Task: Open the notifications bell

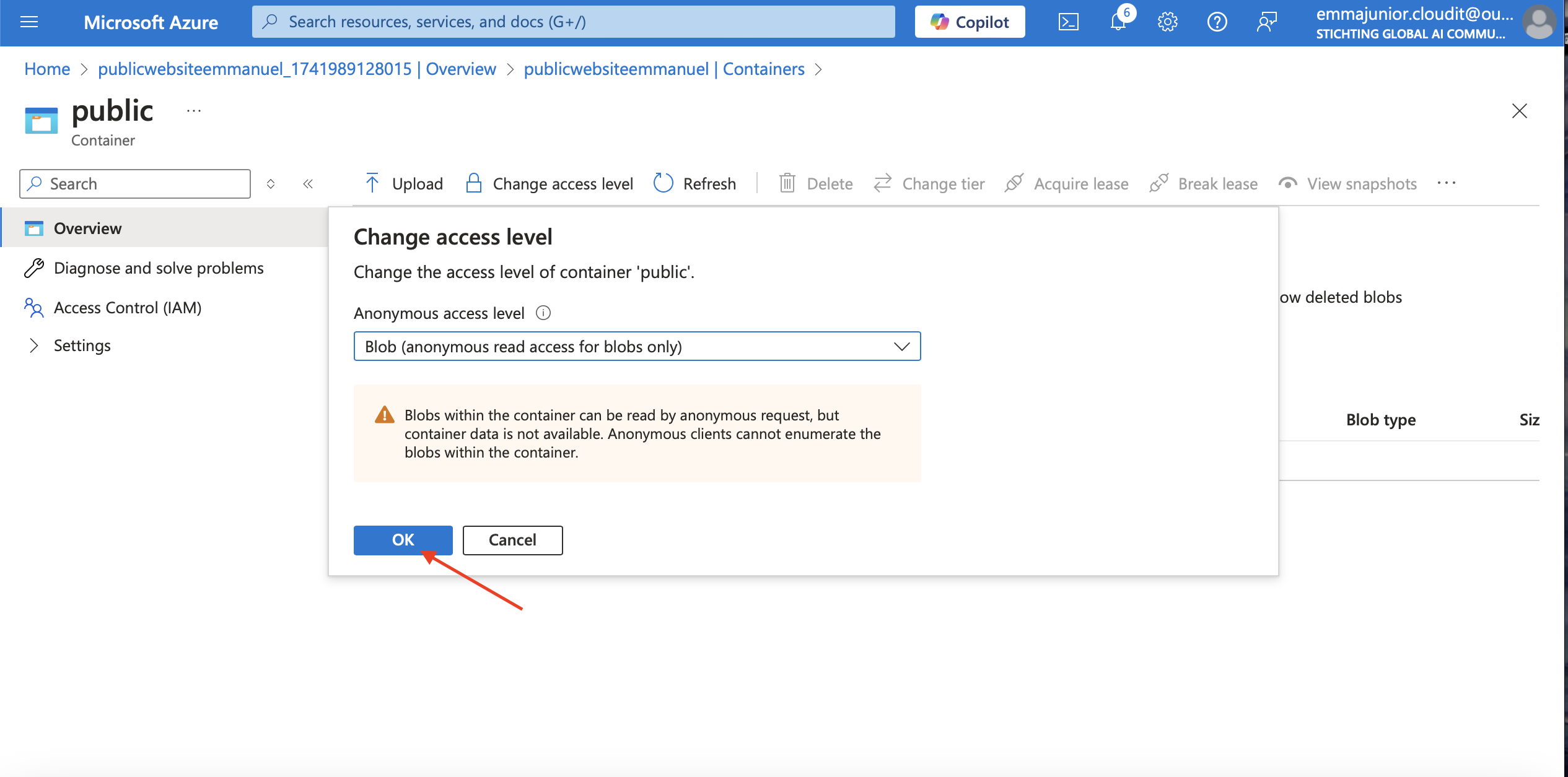Action: tap(1118, 22)
